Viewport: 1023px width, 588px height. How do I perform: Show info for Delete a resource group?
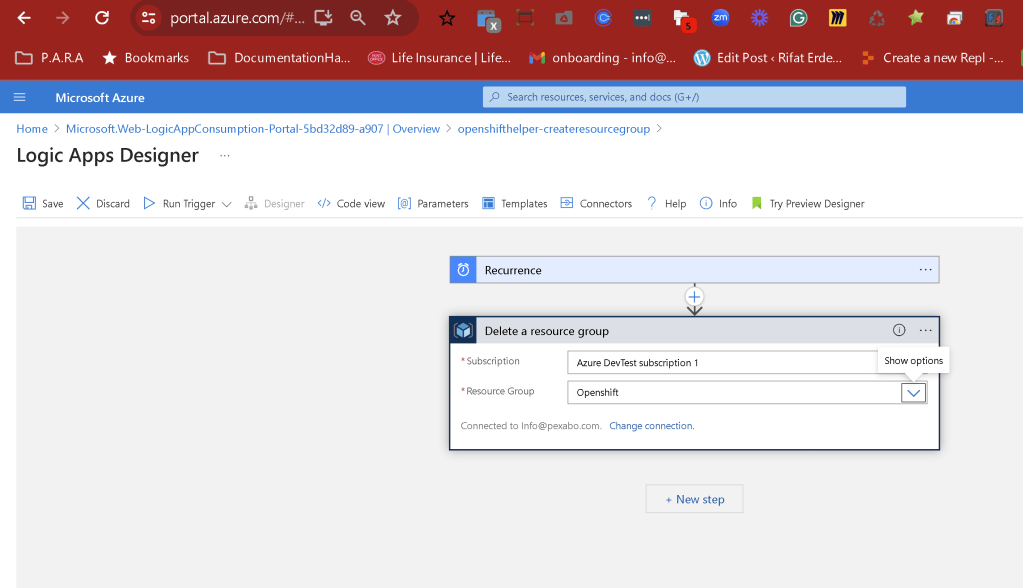899,330
